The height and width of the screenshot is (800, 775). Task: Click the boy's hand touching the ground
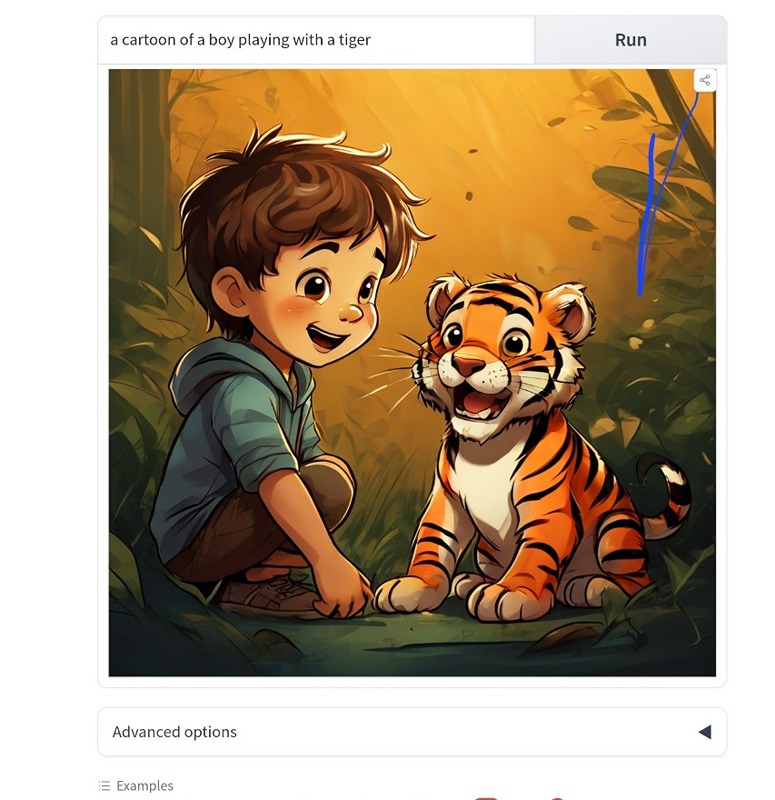[347, 598]
